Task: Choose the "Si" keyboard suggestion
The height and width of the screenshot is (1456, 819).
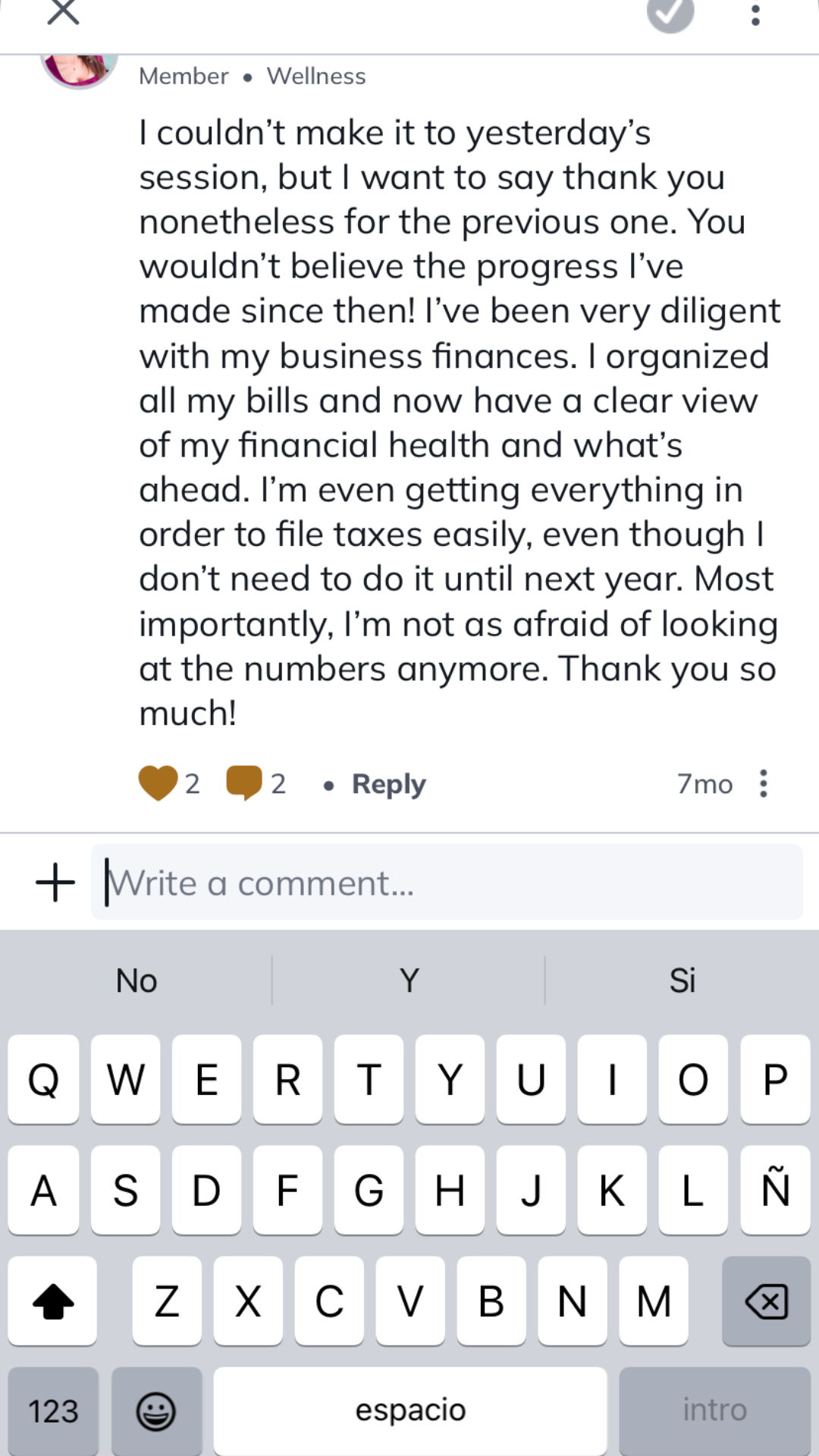Action: tap(682, 981)
